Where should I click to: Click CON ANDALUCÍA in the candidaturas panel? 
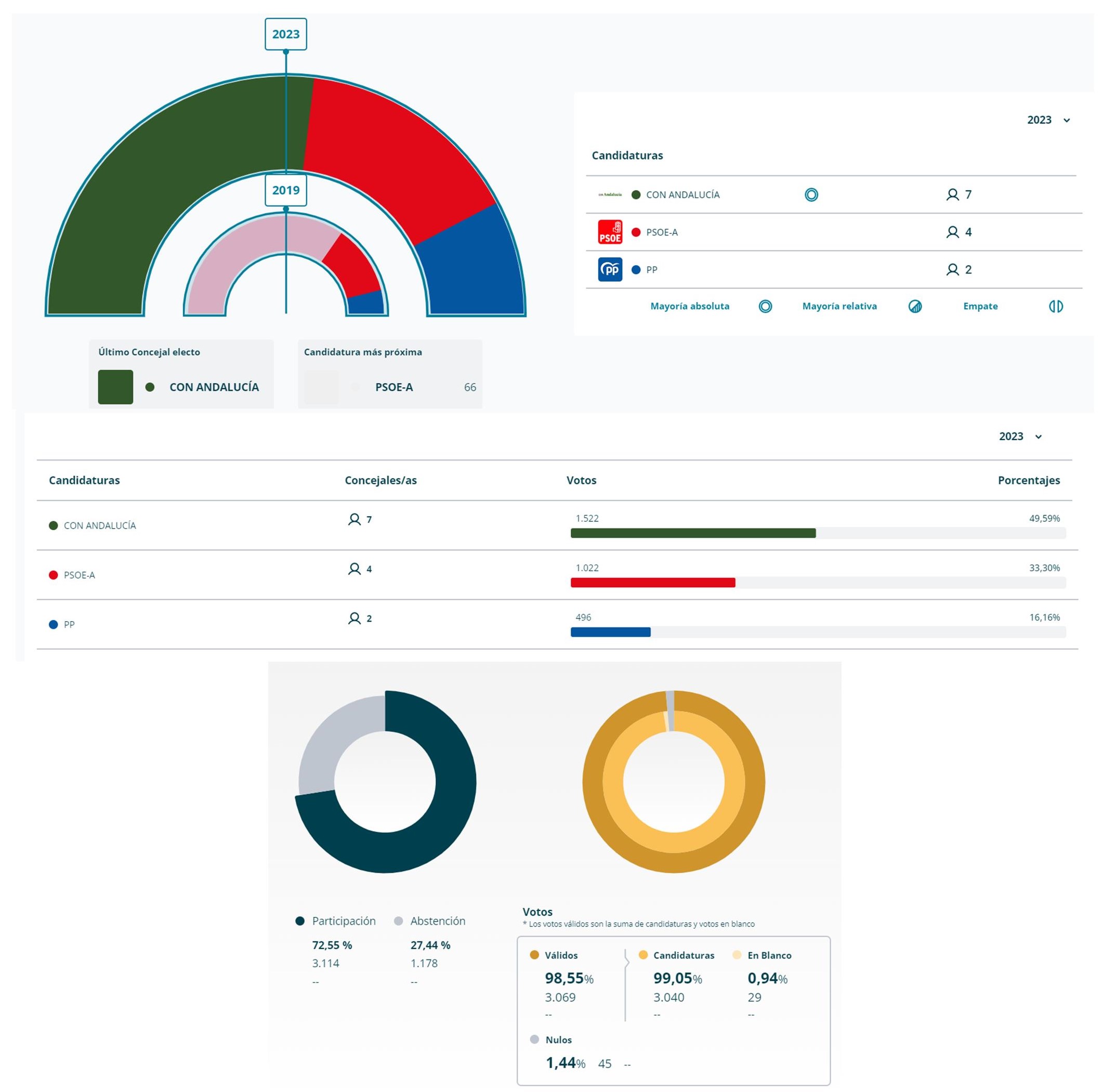pyautogui.click(x=683, y=195)
